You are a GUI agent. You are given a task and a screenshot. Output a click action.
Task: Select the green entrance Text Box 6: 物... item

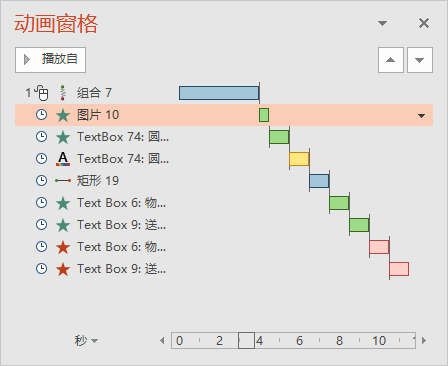pos(224,203)
